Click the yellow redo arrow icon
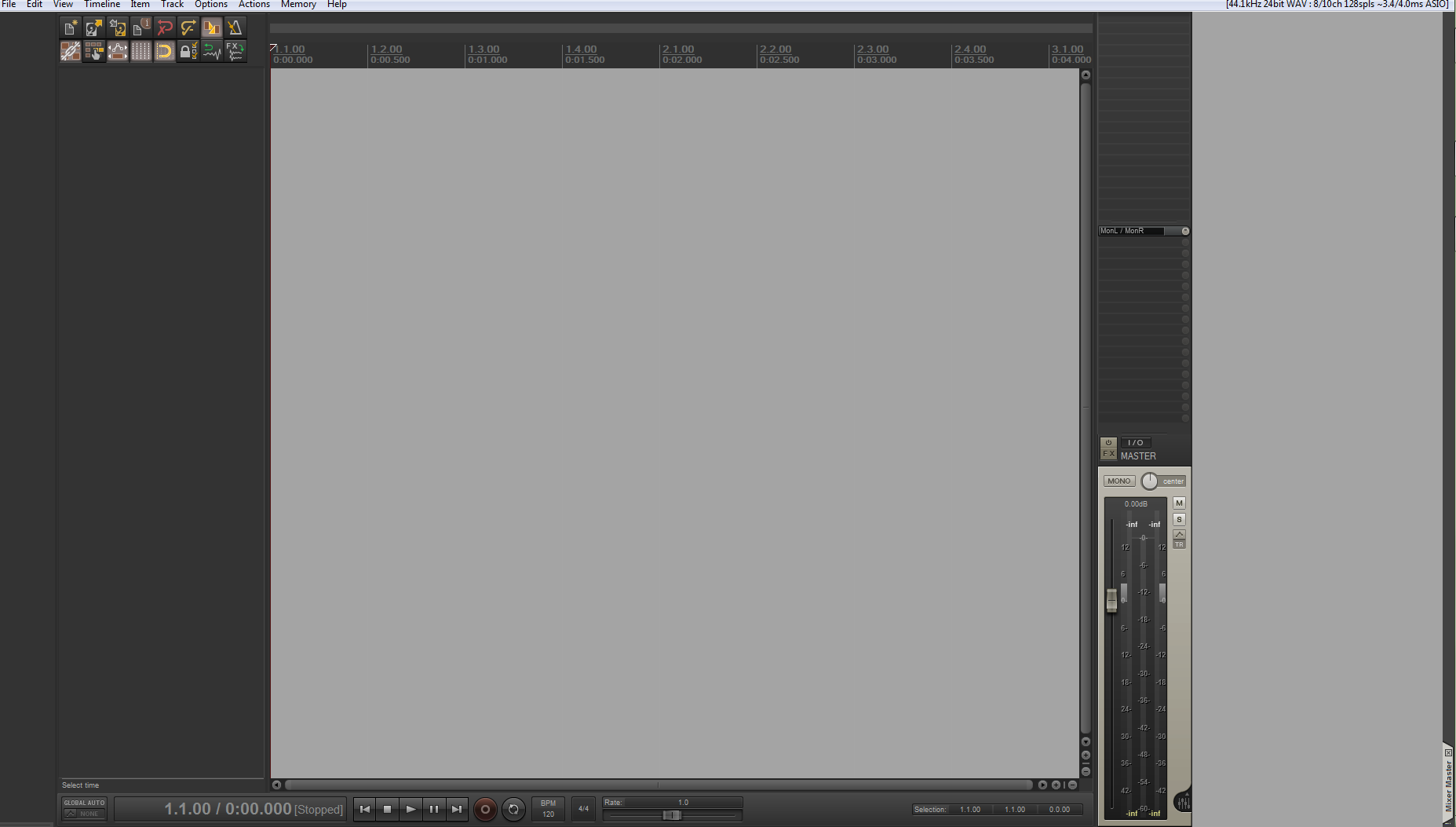The width and height of the screenshot is (1456, 827). click(x=188, y=28)
